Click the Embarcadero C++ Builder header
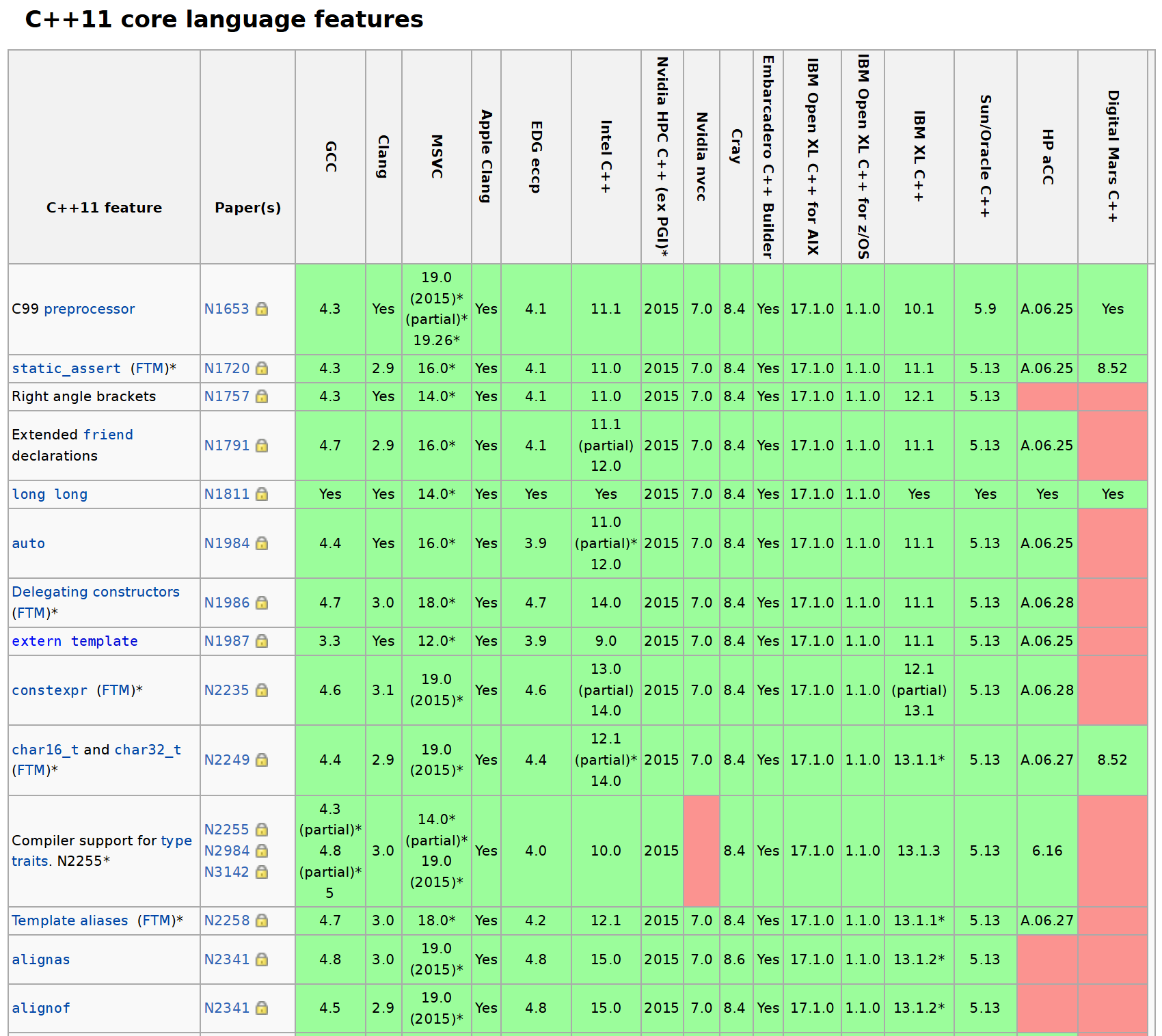 pos(768,156)
